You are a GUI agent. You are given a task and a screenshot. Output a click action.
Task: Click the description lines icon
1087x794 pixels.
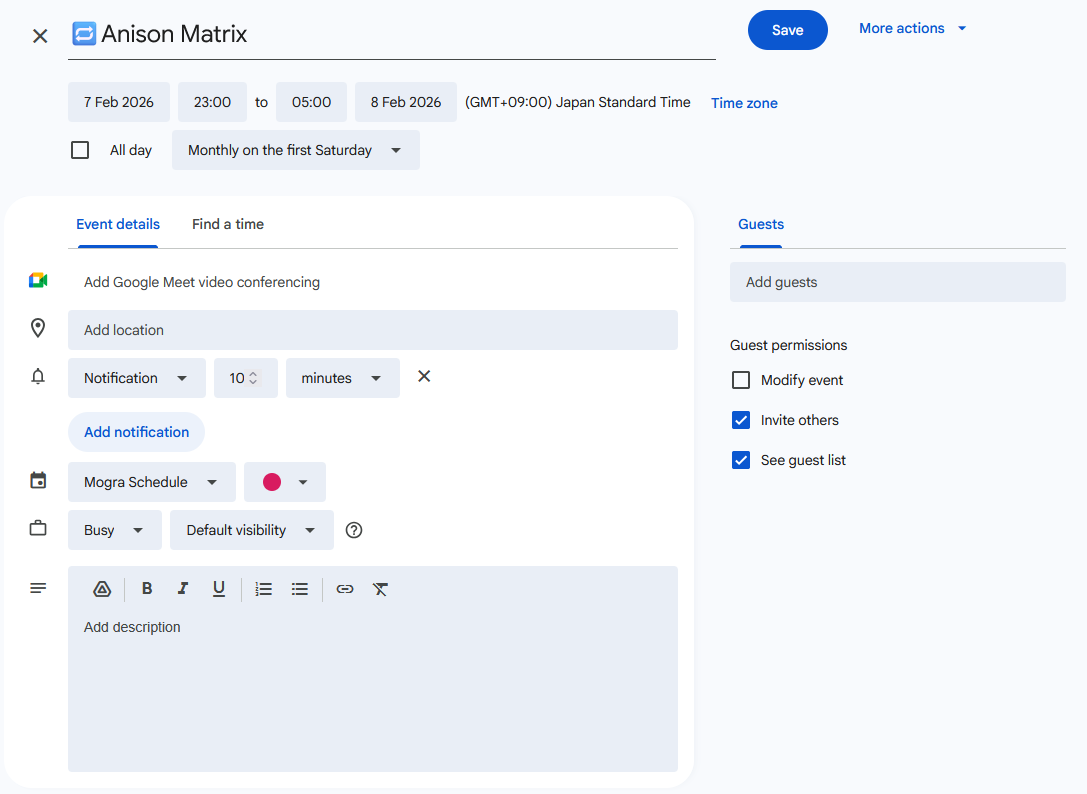tap(38, 588)
